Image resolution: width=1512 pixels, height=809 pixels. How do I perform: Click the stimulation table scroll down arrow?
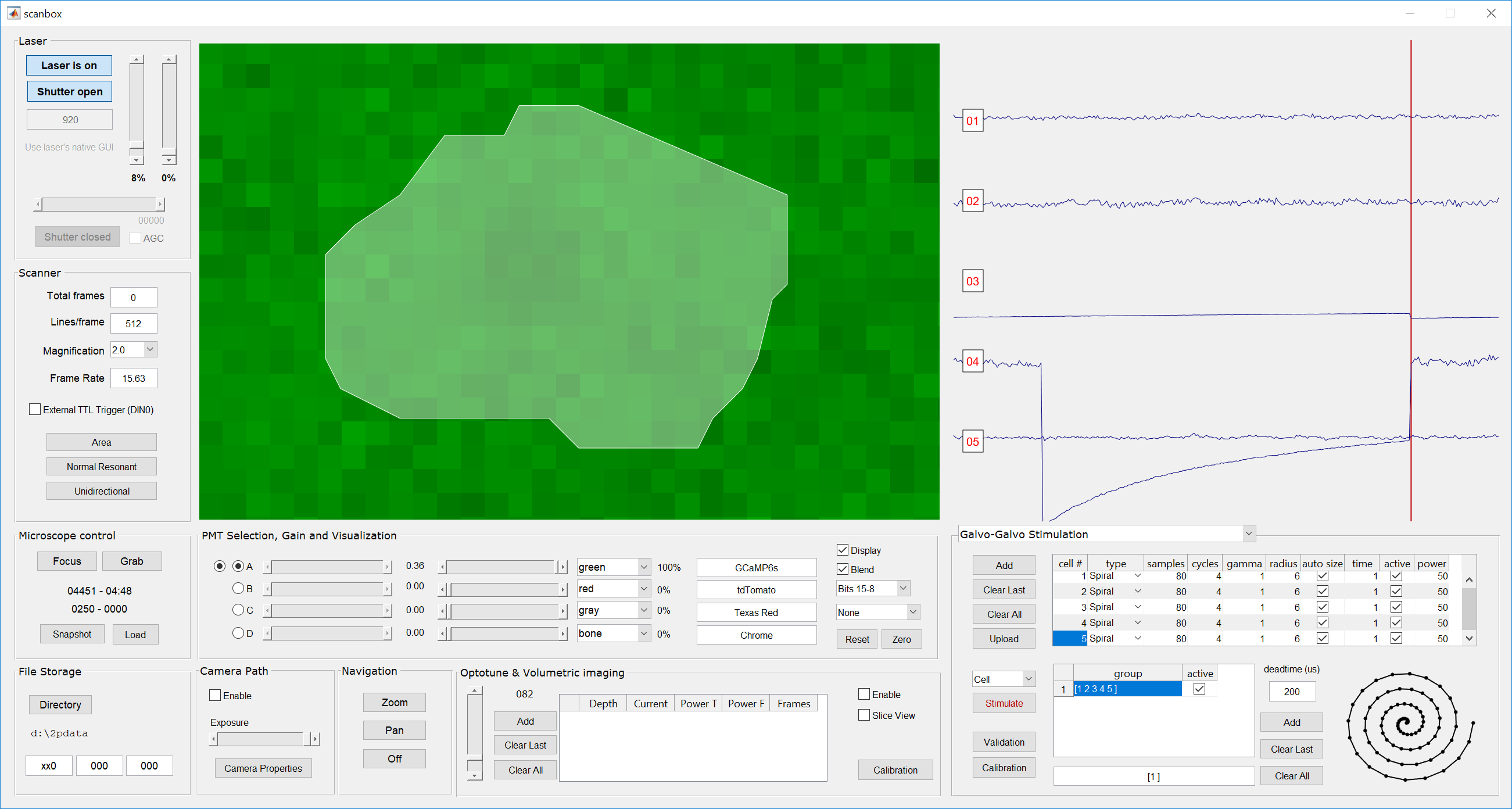1469,638
